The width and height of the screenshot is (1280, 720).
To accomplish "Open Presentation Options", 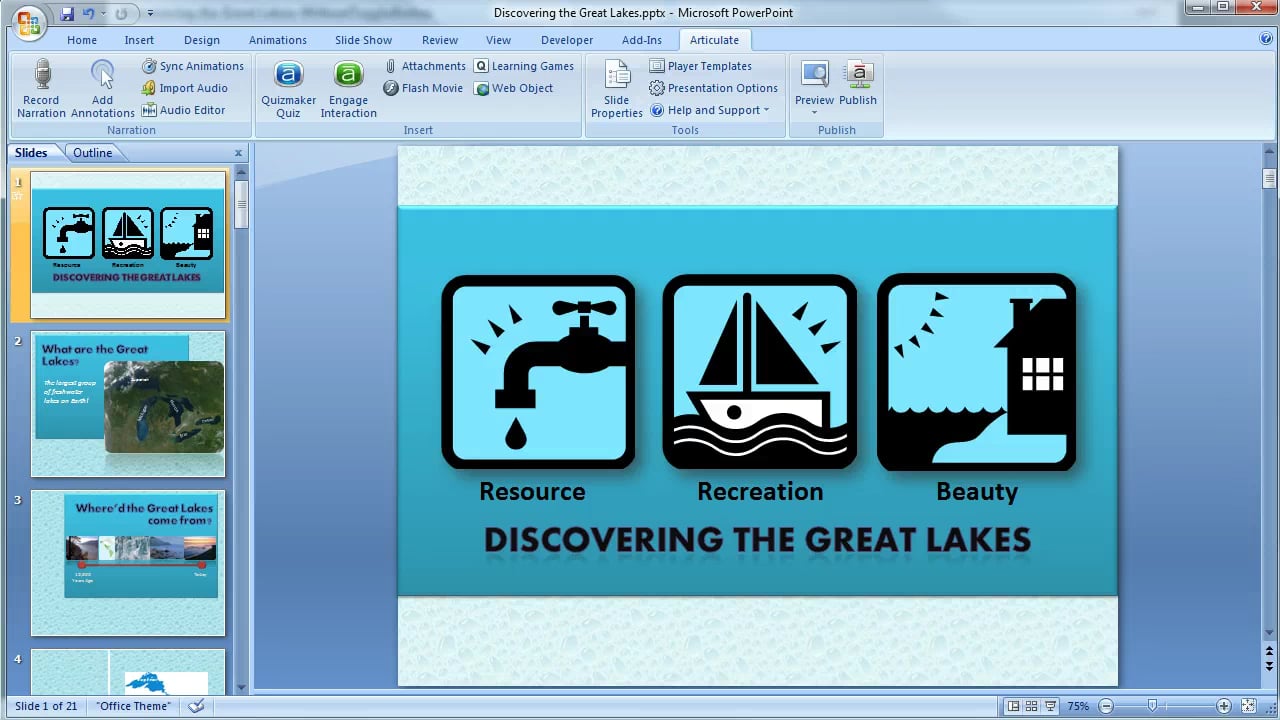I will point(713,88).
